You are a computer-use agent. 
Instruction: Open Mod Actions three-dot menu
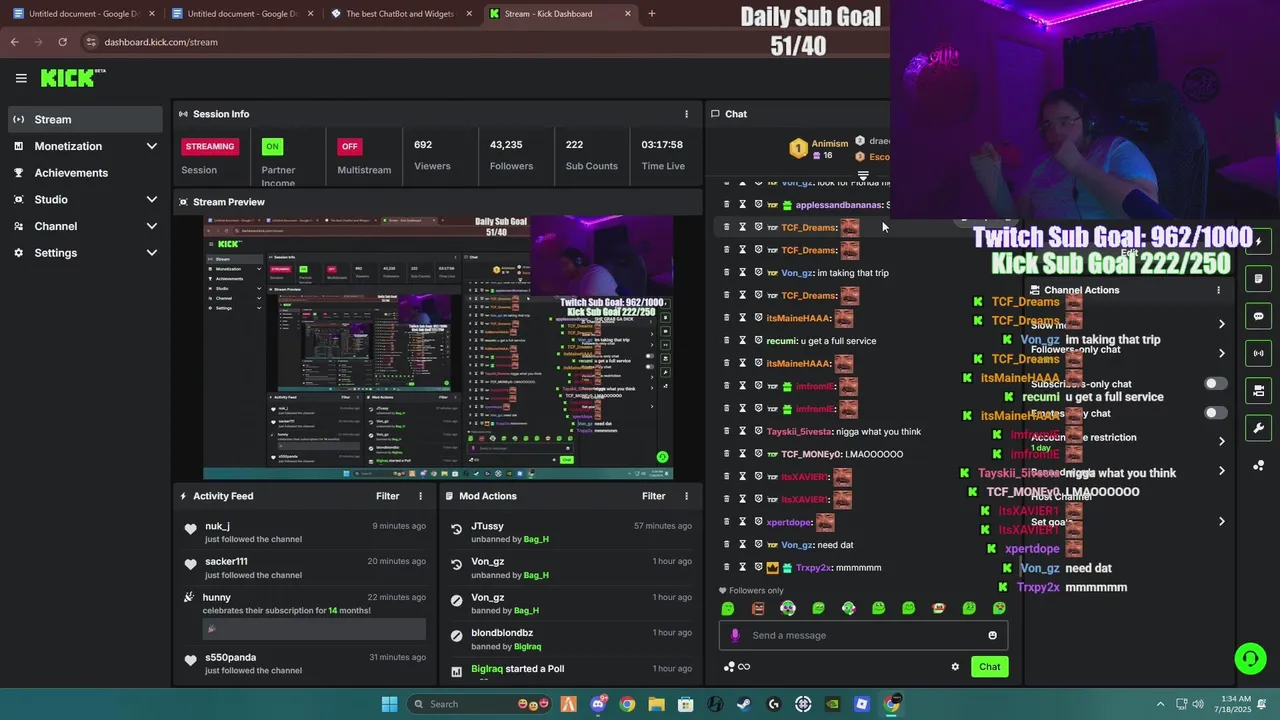[x=686, y=496]
